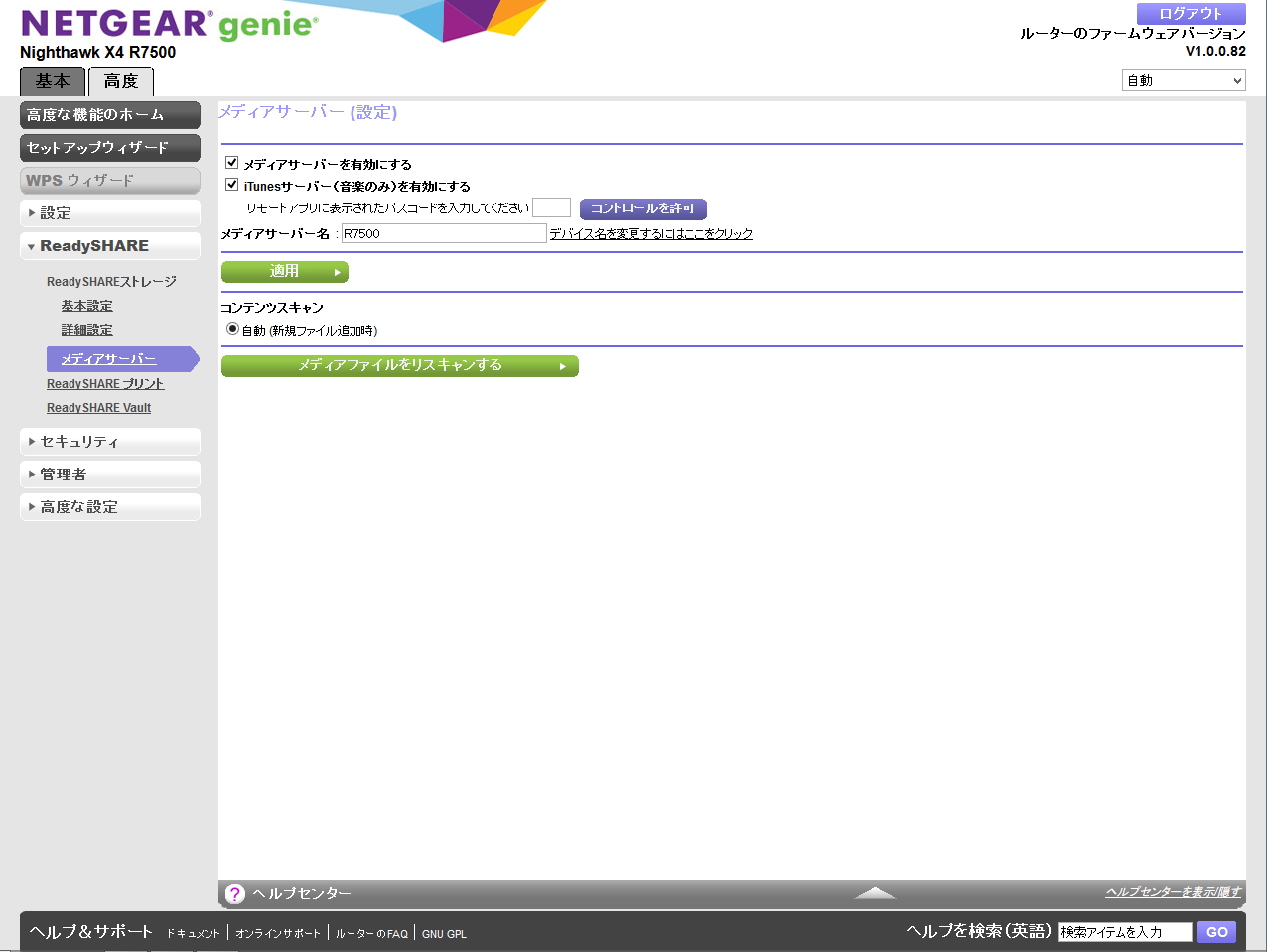Open the ReadySHARE Vault link

[98, 408]
